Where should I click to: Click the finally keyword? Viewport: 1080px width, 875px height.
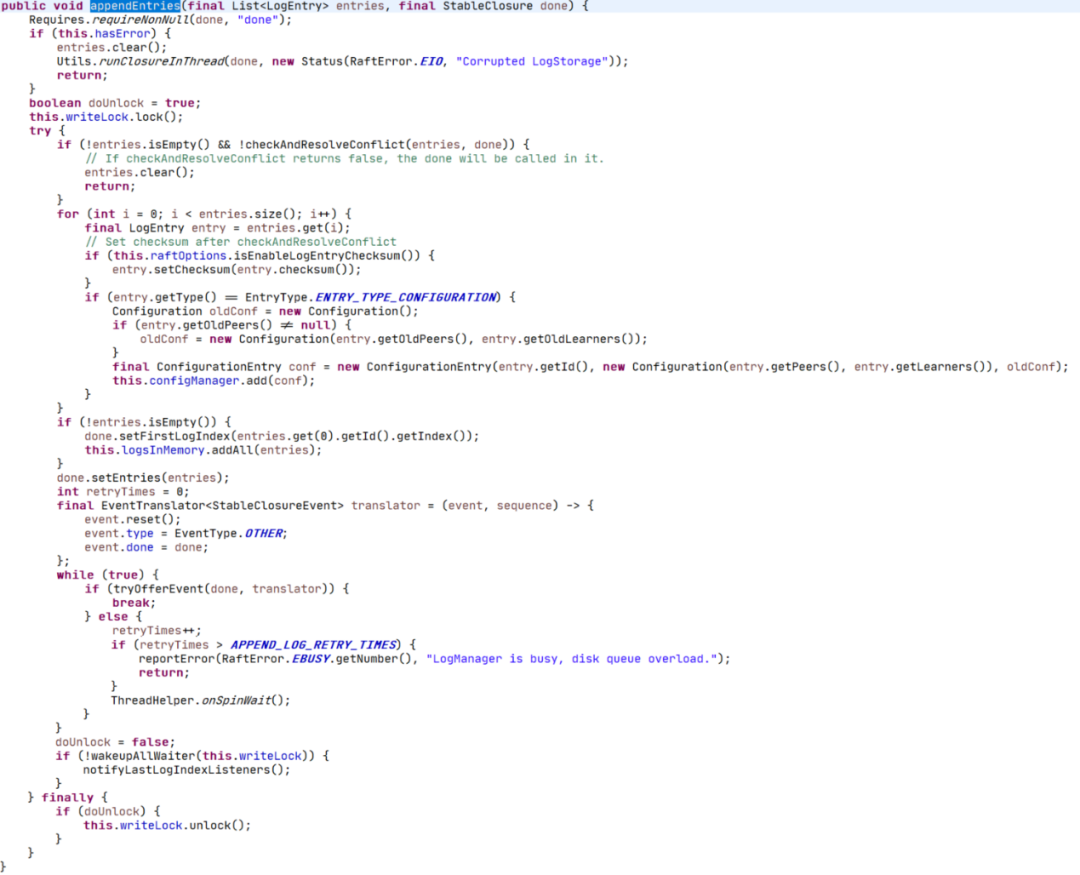[68, 797]
